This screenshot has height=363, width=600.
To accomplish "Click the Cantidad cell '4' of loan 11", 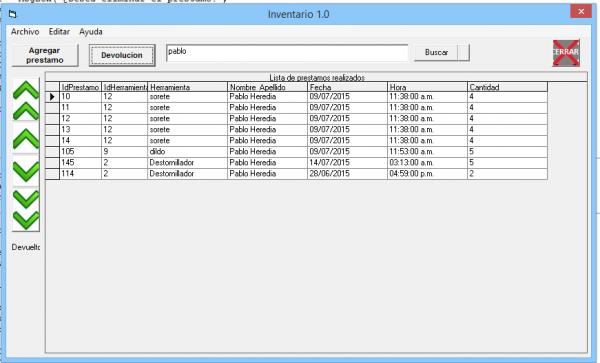I will point(507,107).
